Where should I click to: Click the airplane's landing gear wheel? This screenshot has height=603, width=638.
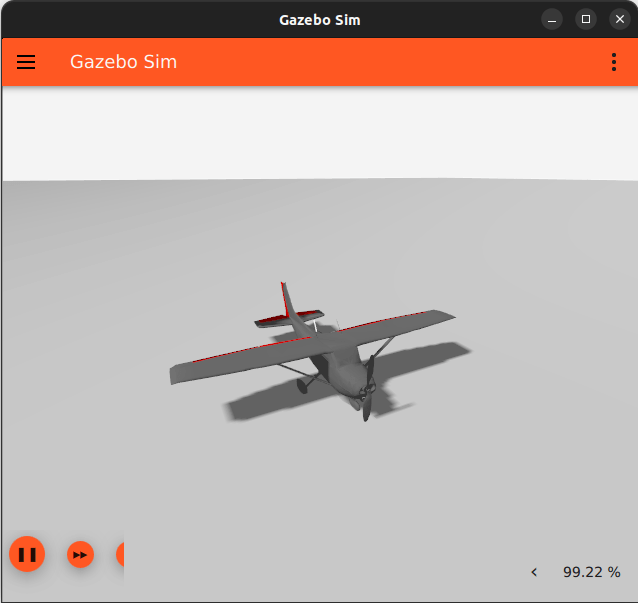[358, 404]
